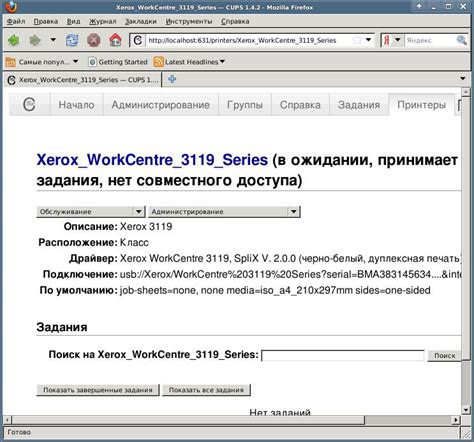The image size is (474, 442).
Task: Open the Правка menu
Action: pos(46,21)
